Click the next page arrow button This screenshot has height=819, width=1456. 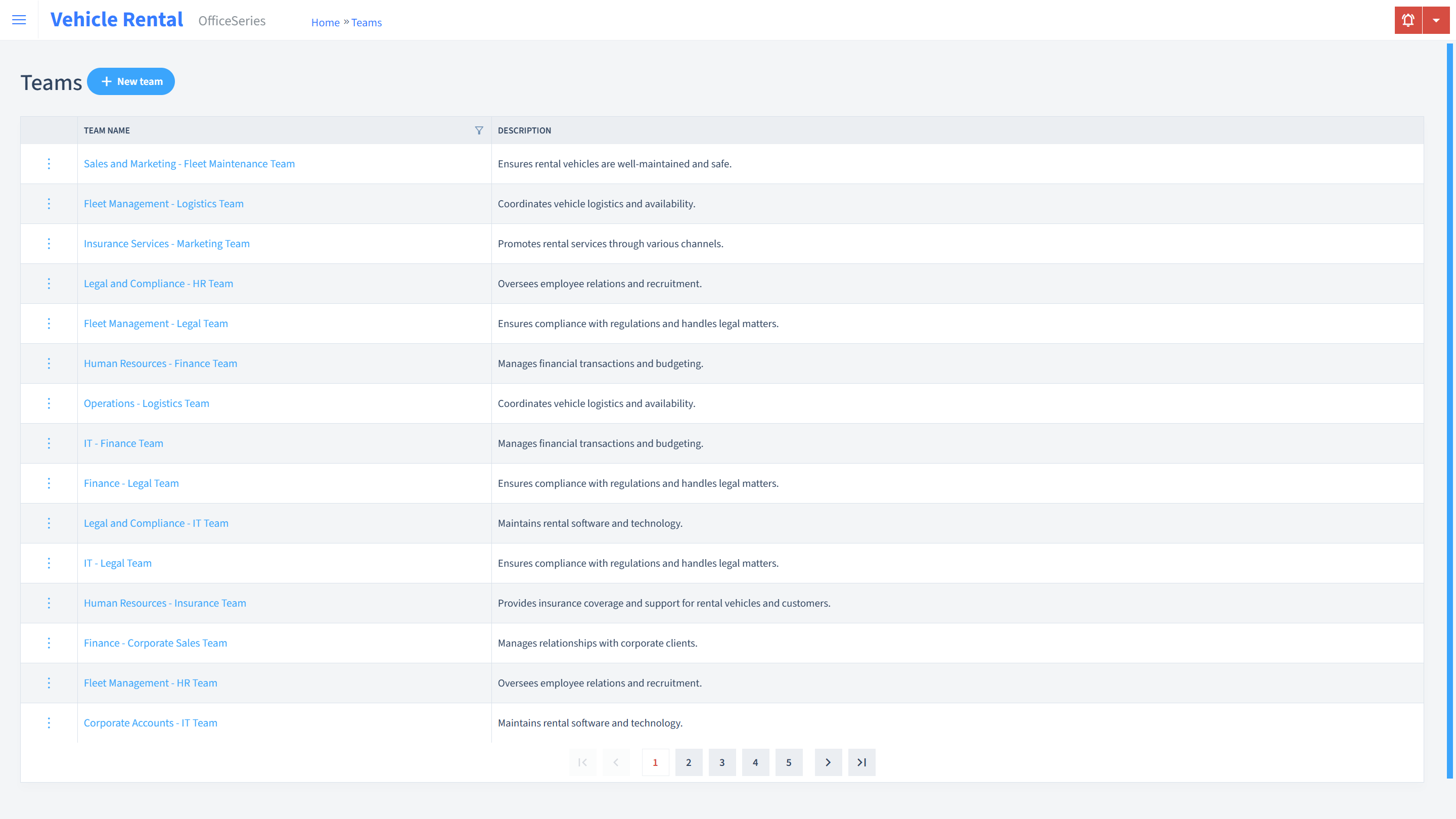click(x=828, y=762)
